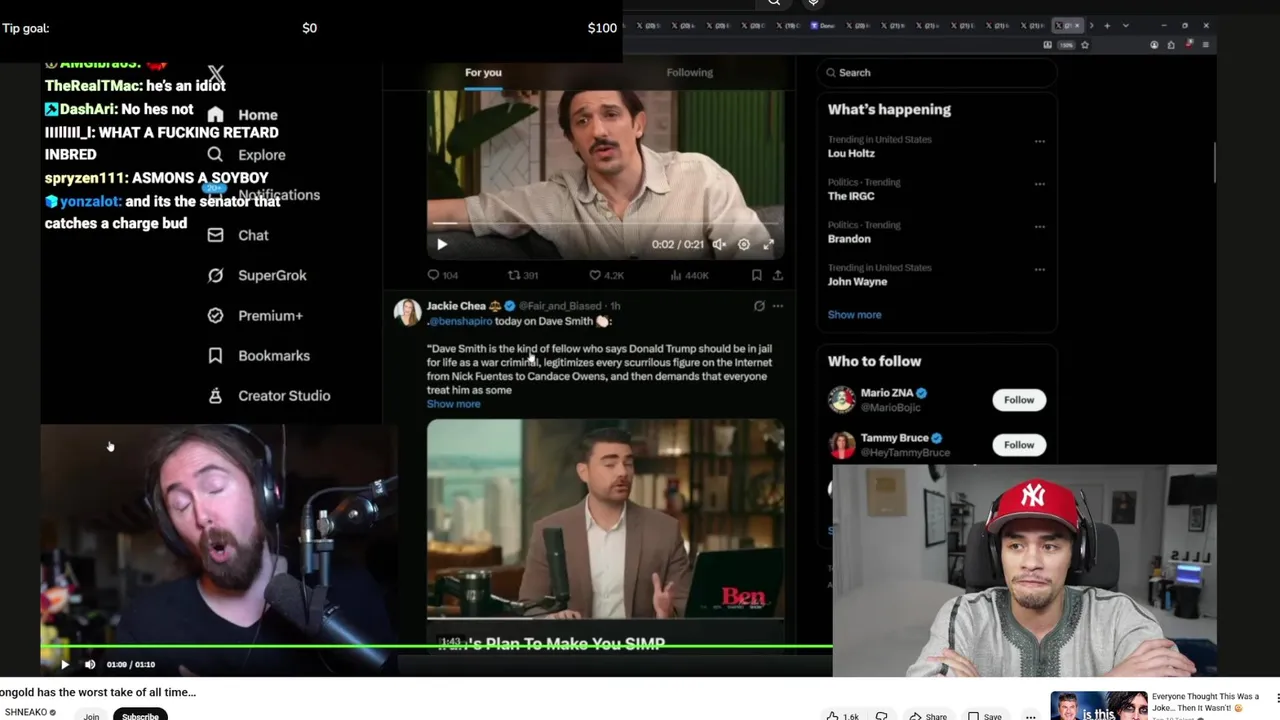Image resolution: width=1280 pixels, height=720 pixels.
Task: Open the Lou Holtz trend
Action: (851, 153)
